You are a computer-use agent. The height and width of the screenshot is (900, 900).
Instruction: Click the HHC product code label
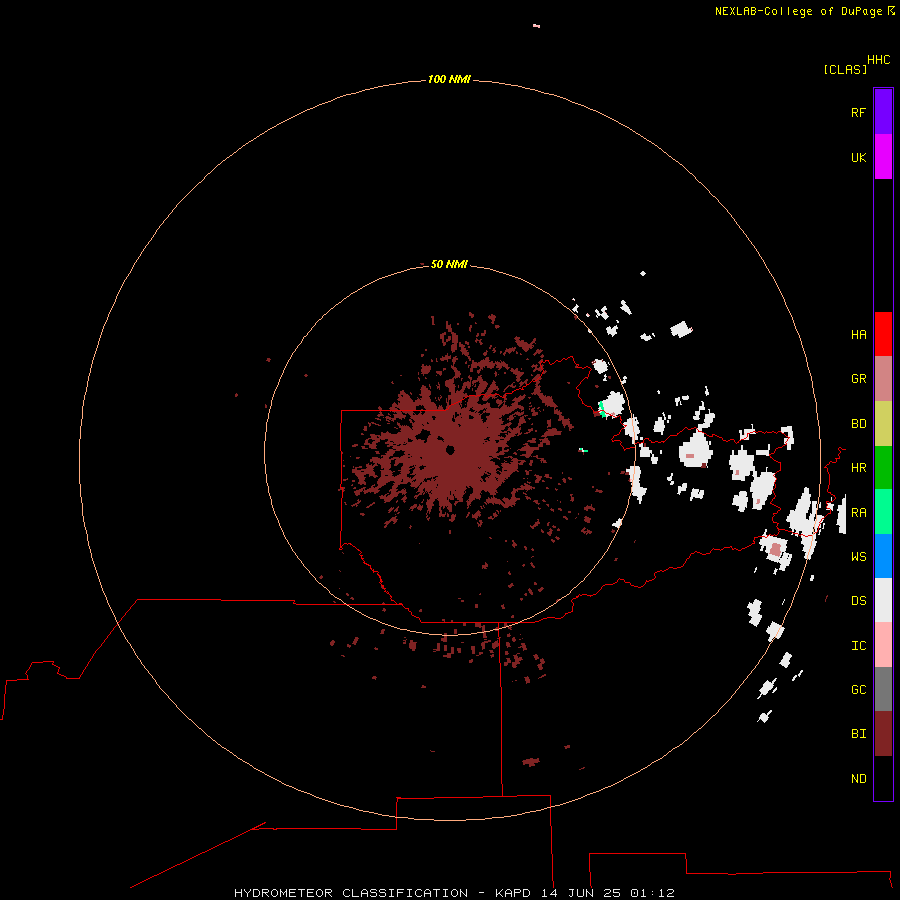click(x=878, y=60)
